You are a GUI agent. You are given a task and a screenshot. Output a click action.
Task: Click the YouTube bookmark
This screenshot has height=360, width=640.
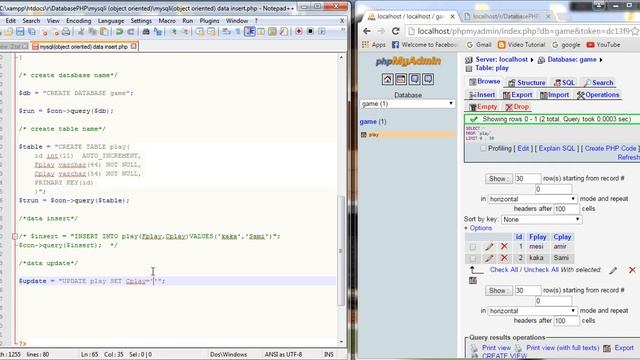click(604, 44)
